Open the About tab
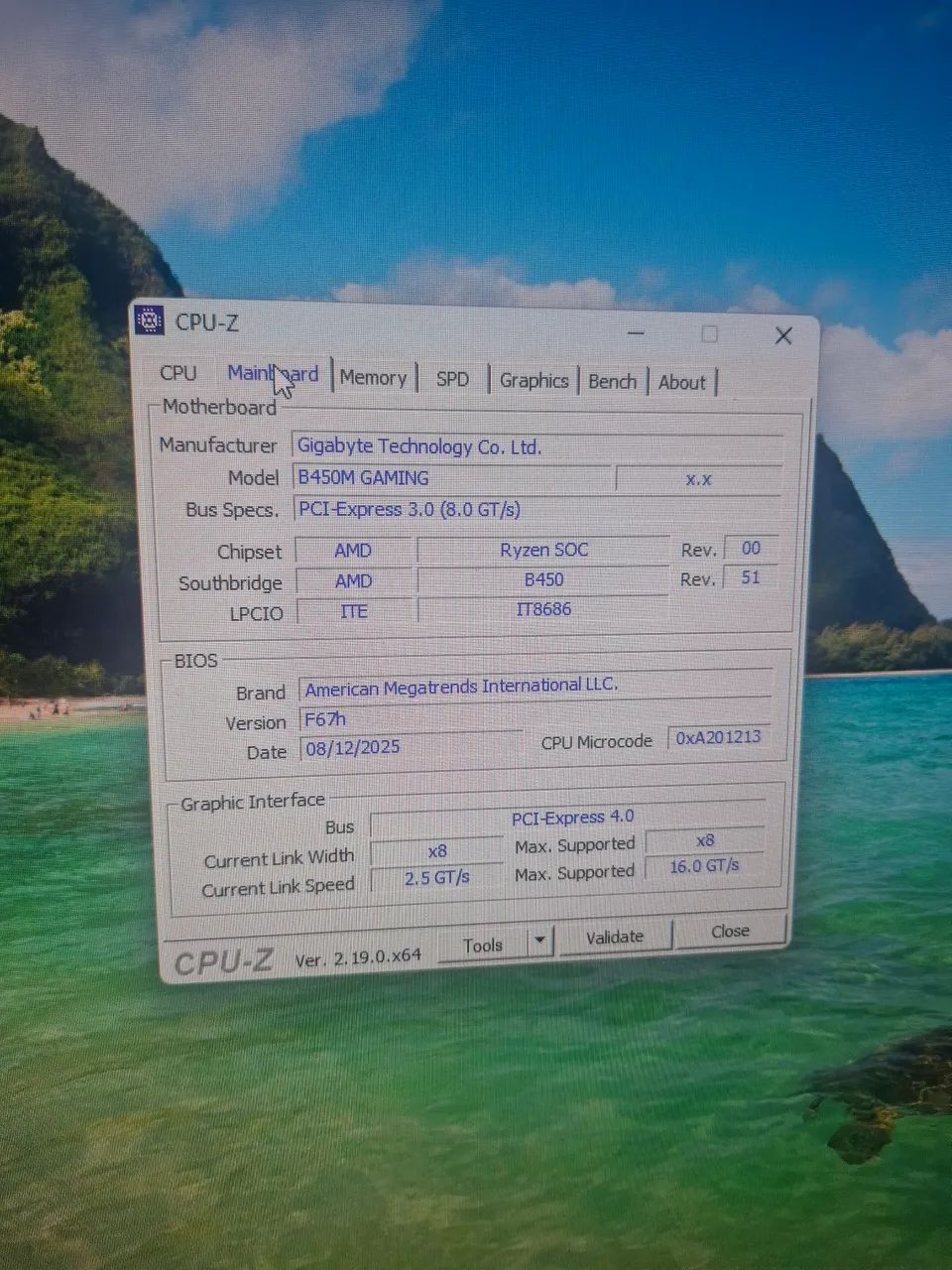 682,383
